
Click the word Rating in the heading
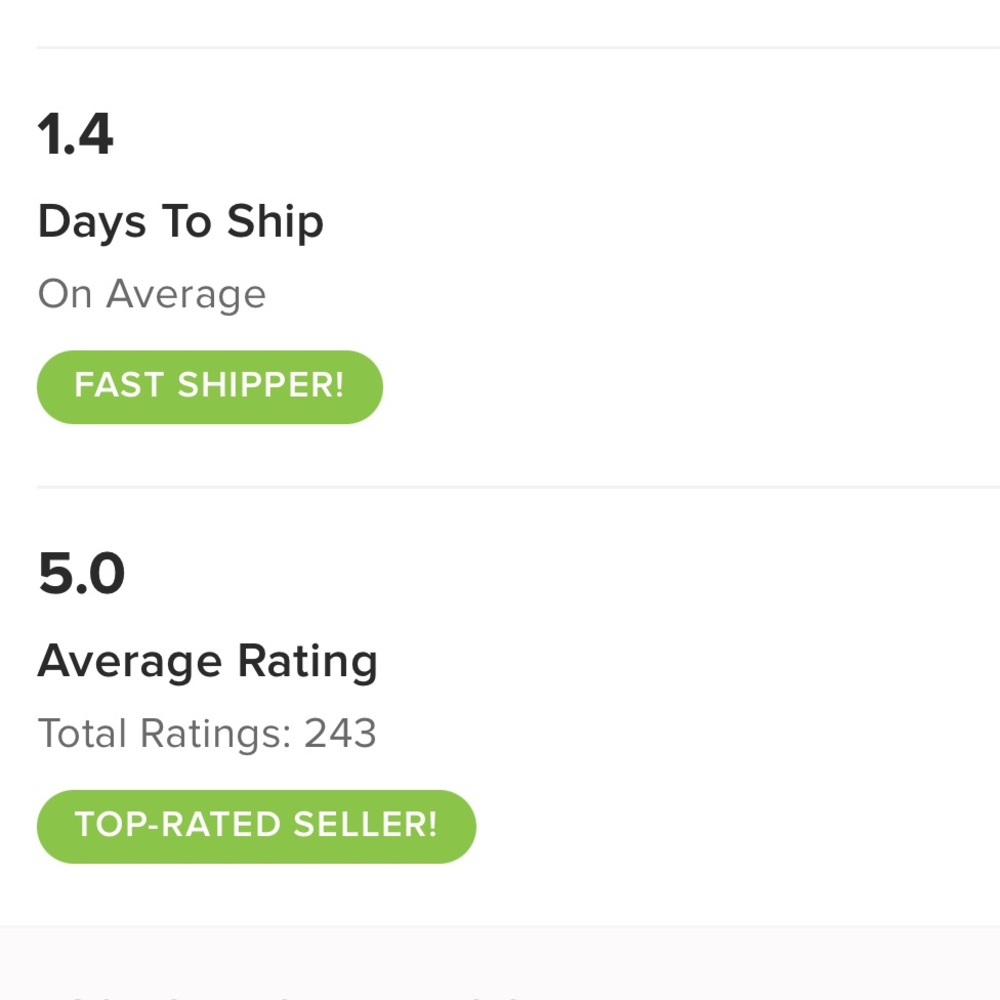pyautogui.click(x=307, y=662)
